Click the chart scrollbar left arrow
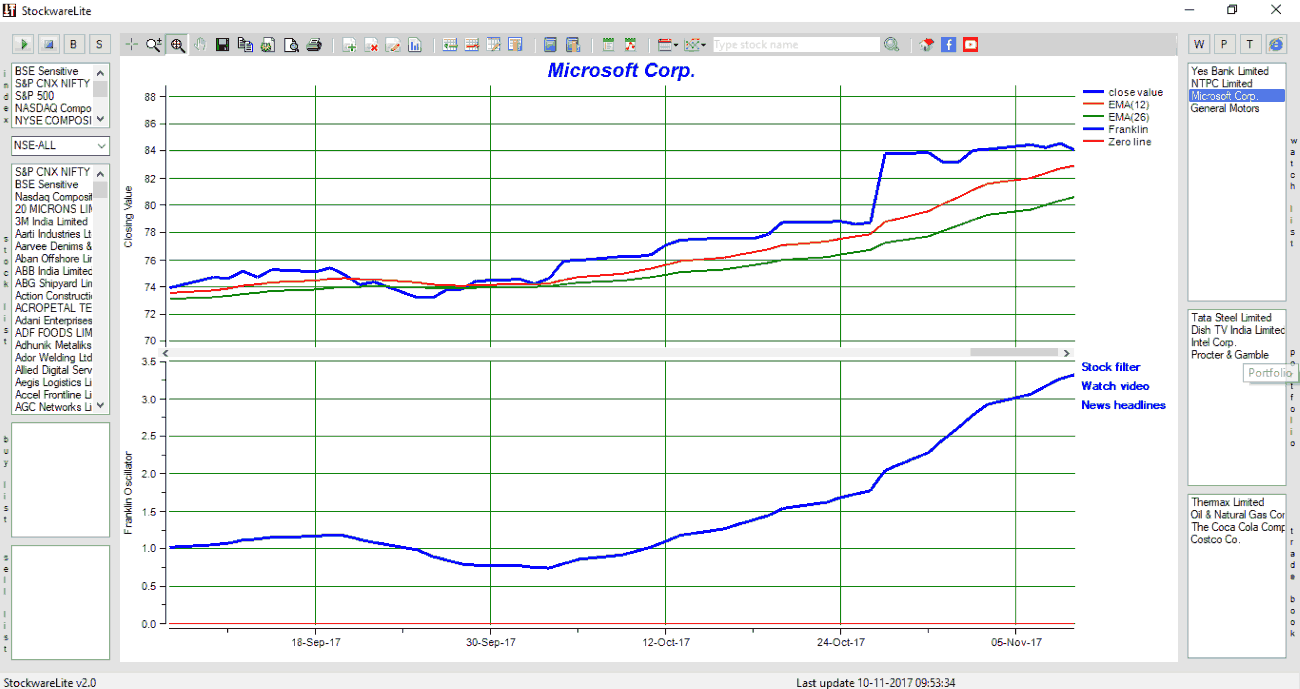The image size is (1300, 689). click(167, 353)
